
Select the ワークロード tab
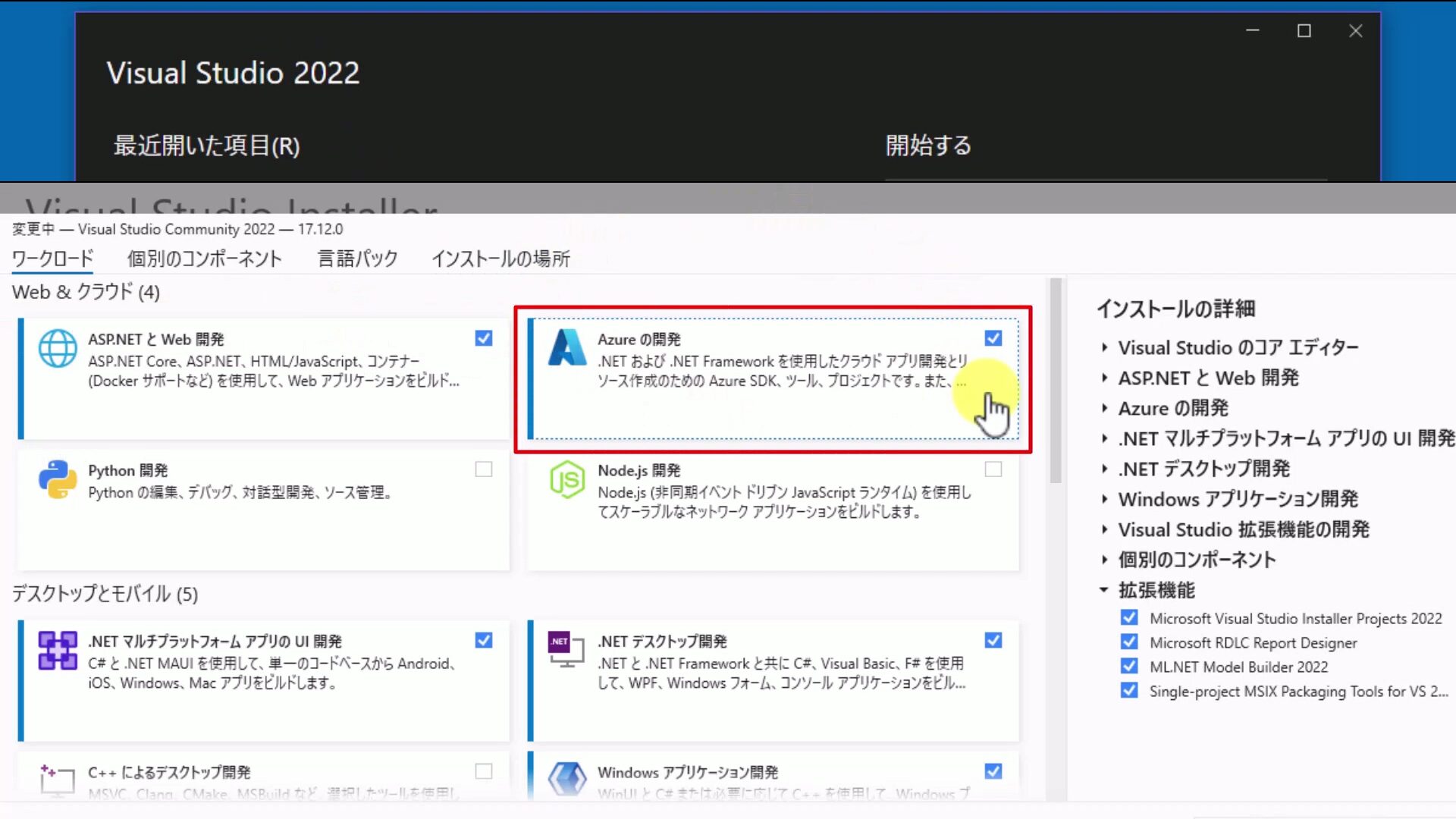coord(52,259)
